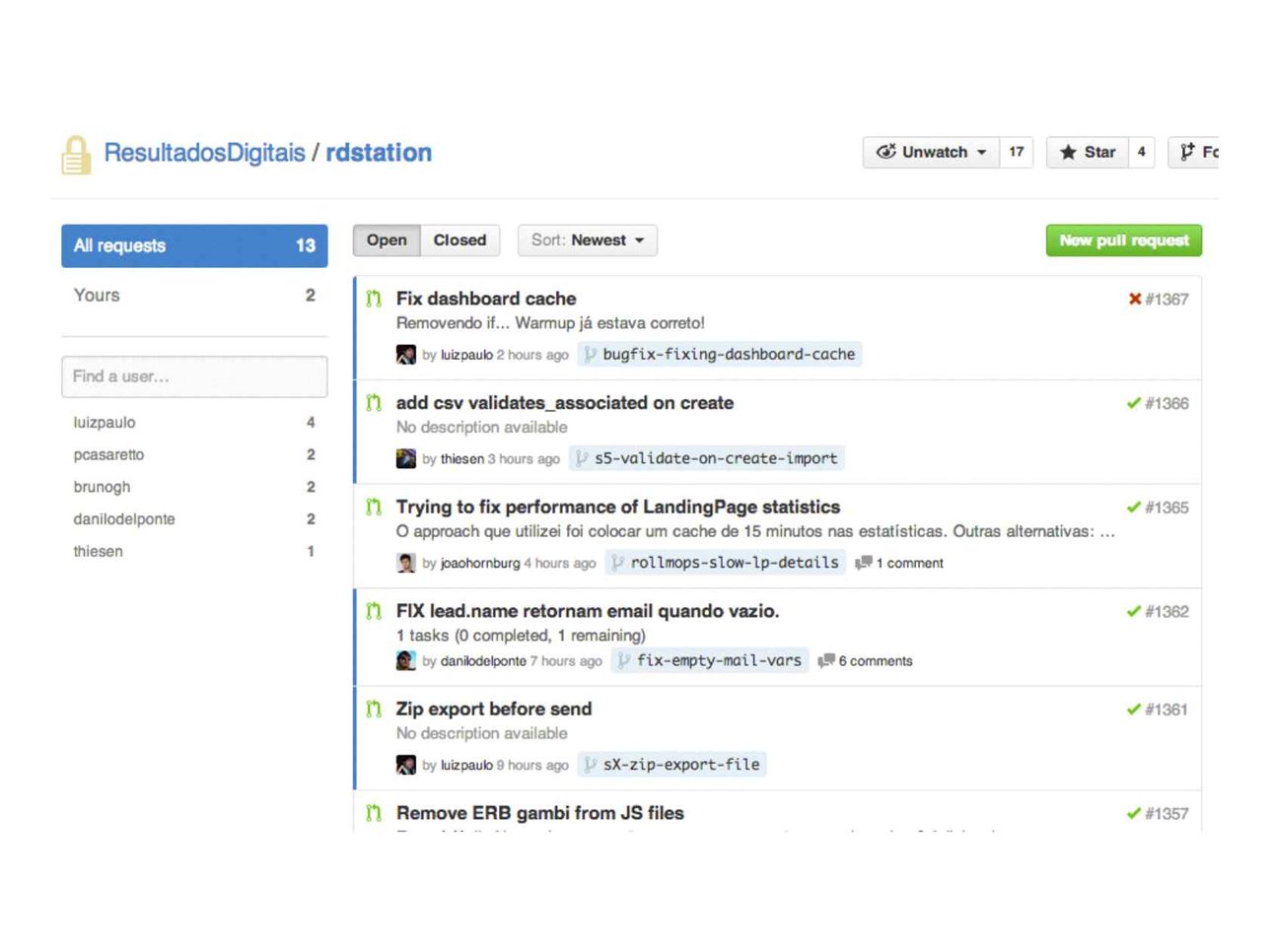Screen dimensions: 1270x952
Task: Click pull request icon beside Zip export before send
Action: click(x=374, y=710)
